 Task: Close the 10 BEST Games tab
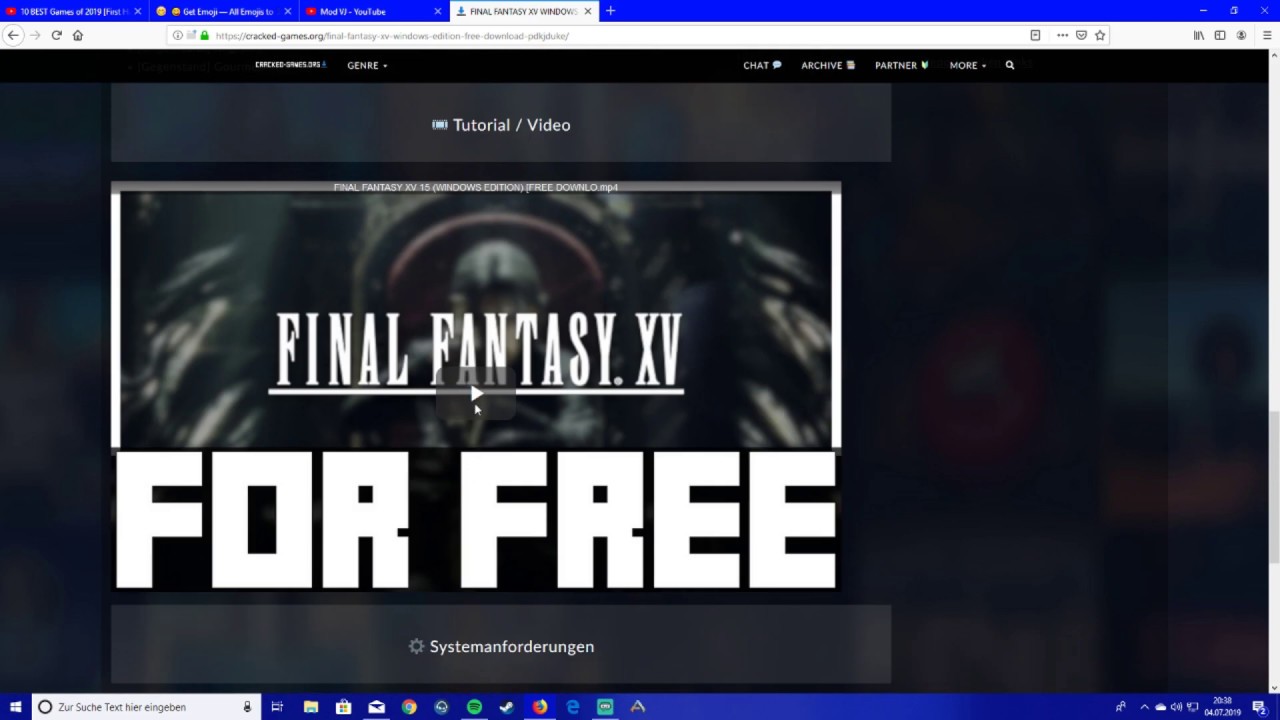point(138,11)
